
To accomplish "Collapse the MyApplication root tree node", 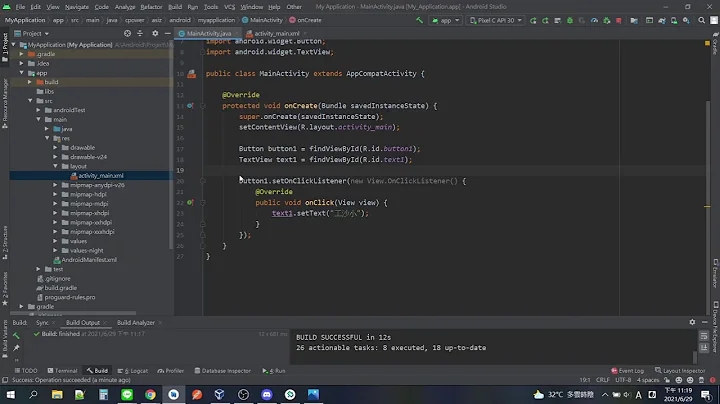I will (13, 45).
